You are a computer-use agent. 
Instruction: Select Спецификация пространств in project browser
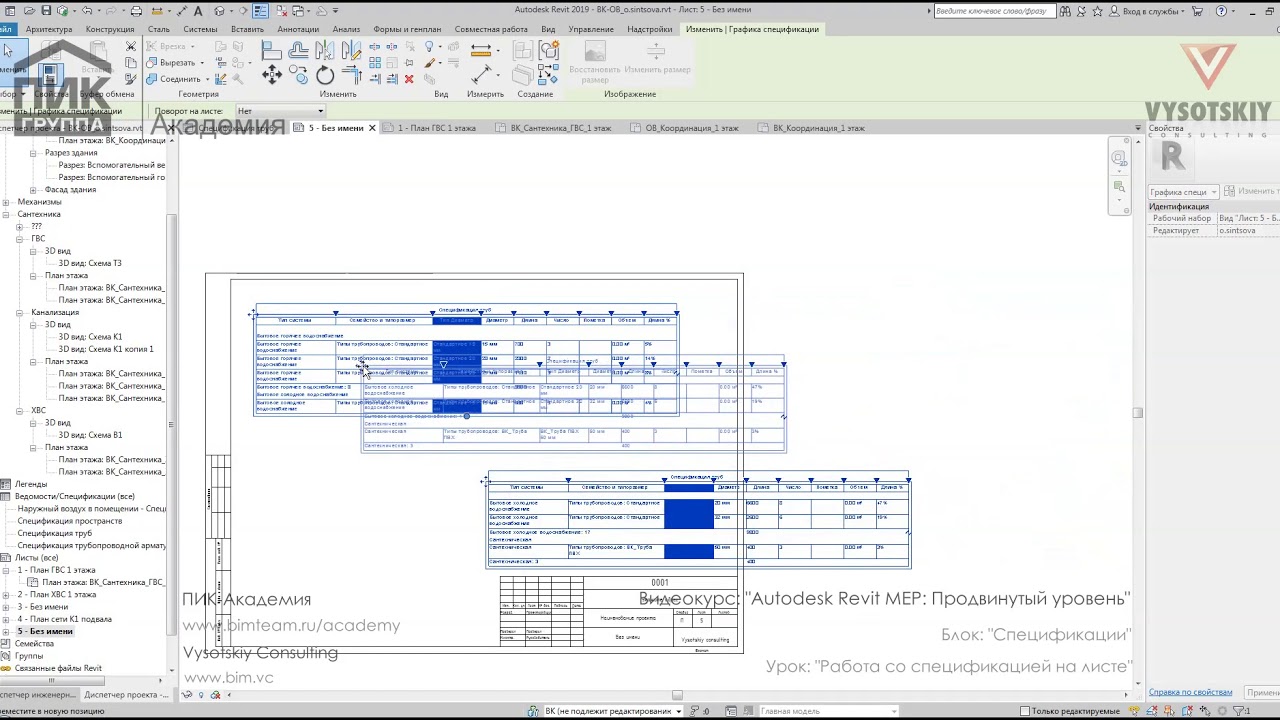coord(70,521)
